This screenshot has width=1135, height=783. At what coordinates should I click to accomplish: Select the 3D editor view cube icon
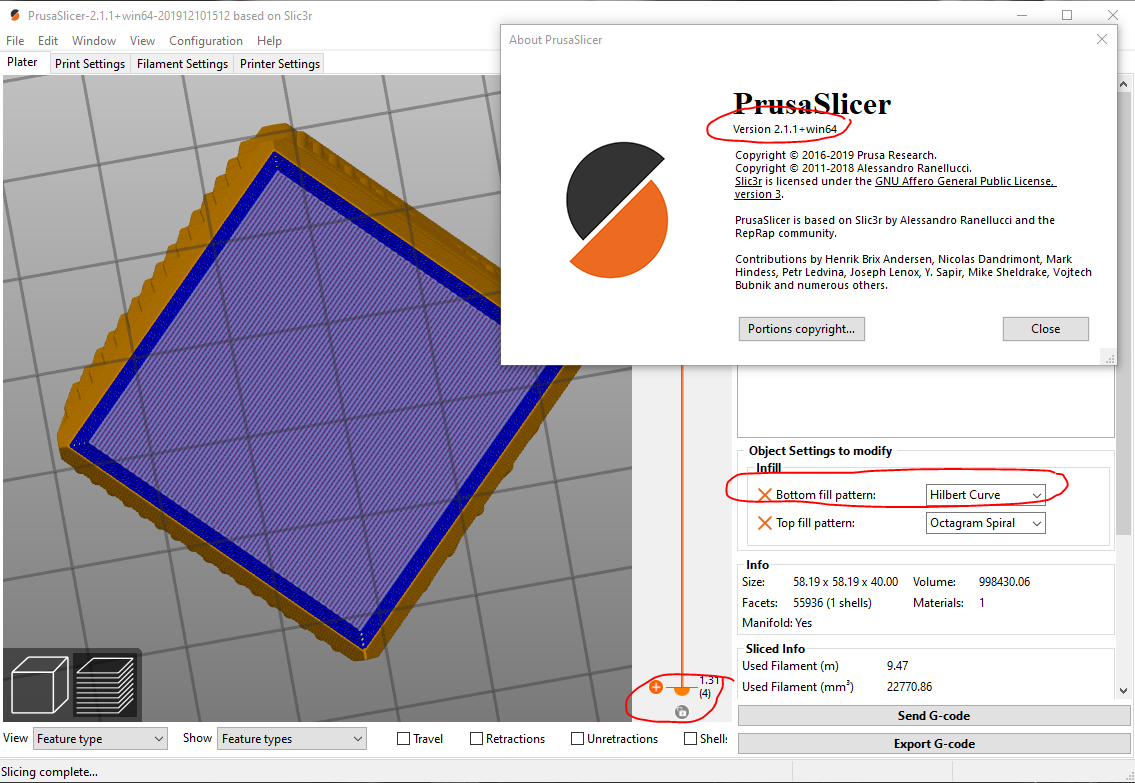tap(38, 685)
